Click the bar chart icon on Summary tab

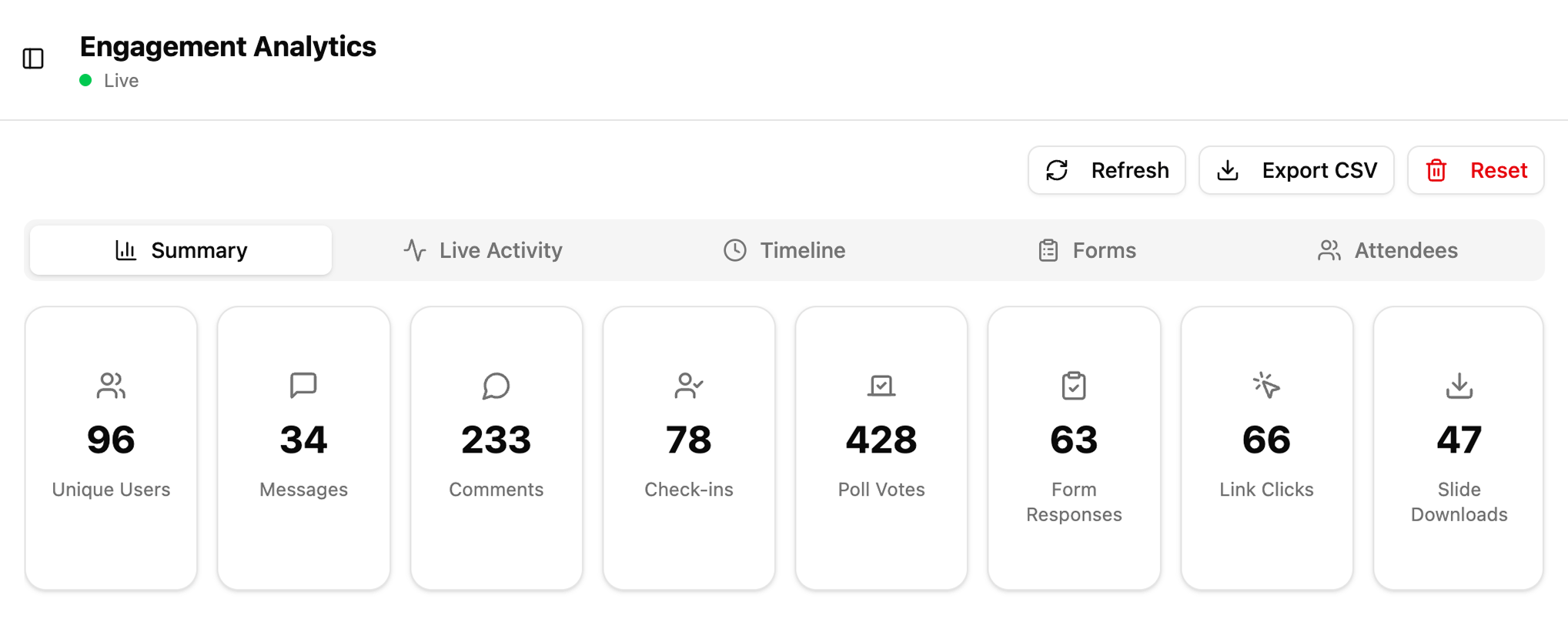(124, 249)
